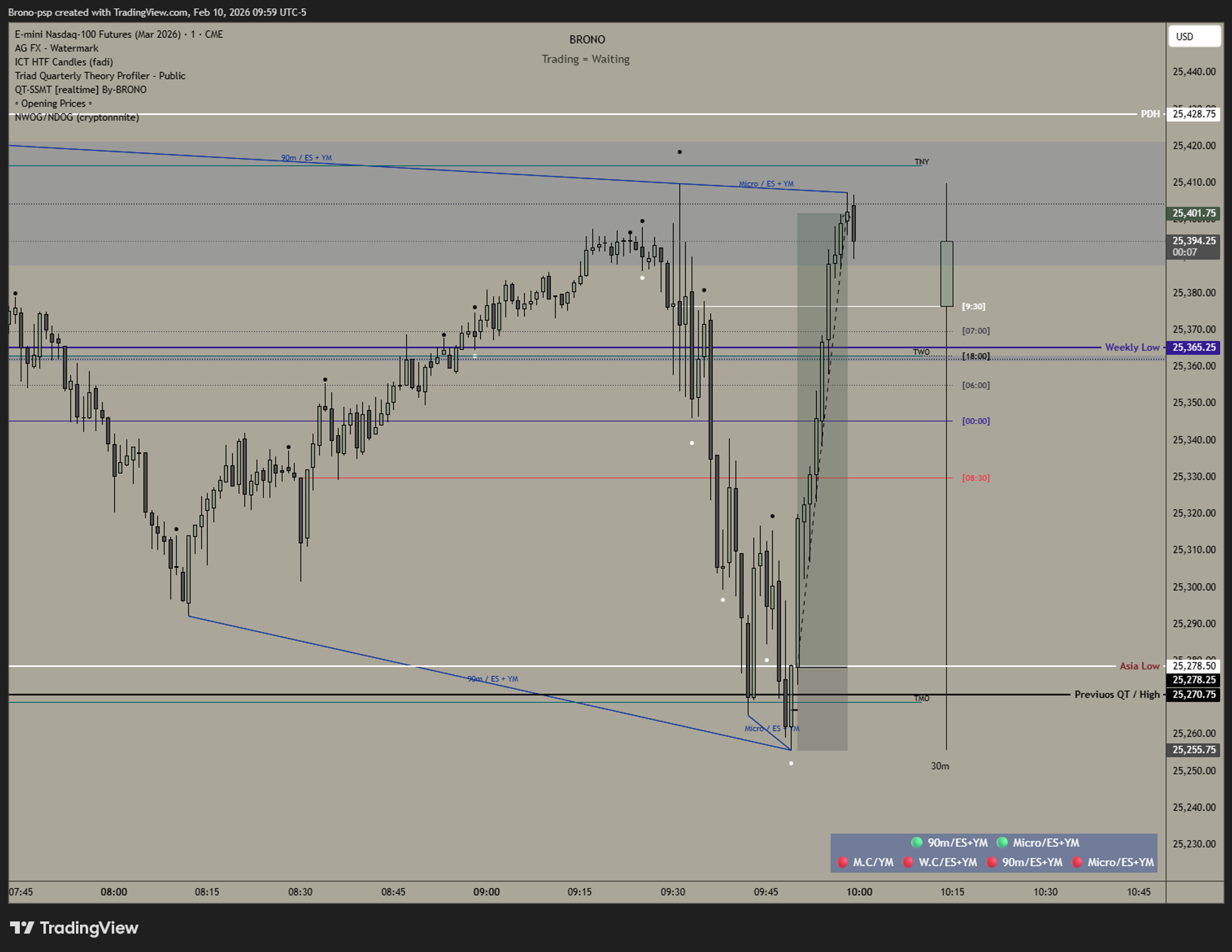Select the E-mini Nasdaq-100 Futures symbol title

tap(119, 34)
